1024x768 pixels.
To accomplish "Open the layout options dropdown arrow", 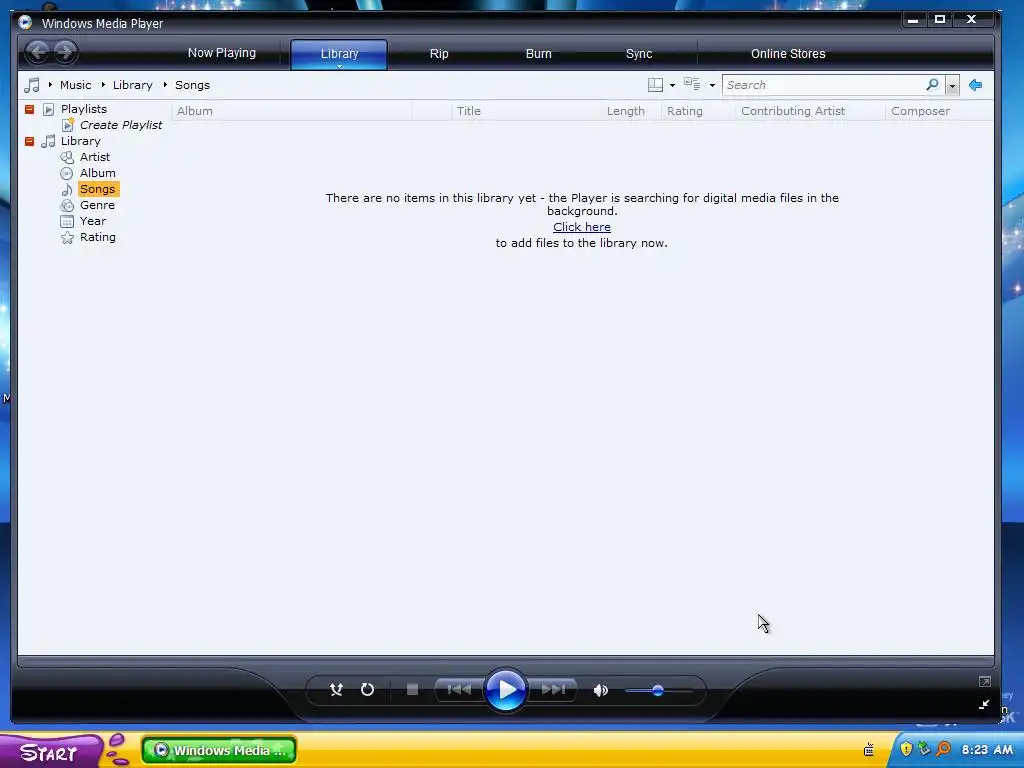I will [x=673, y=86].
